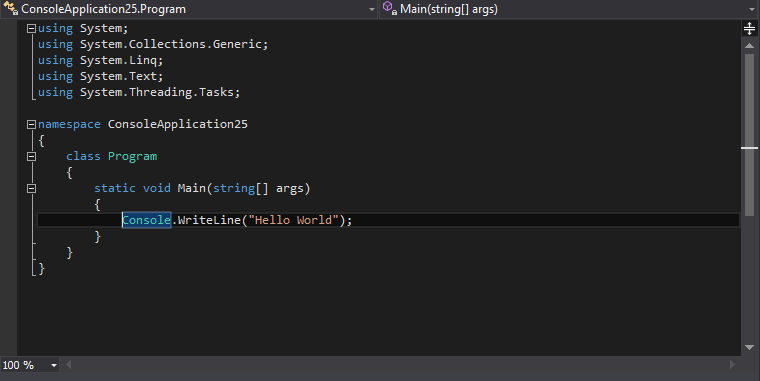Click the split editor window handle icon
The width and height of the screenshot is (760, 381).
749,29
